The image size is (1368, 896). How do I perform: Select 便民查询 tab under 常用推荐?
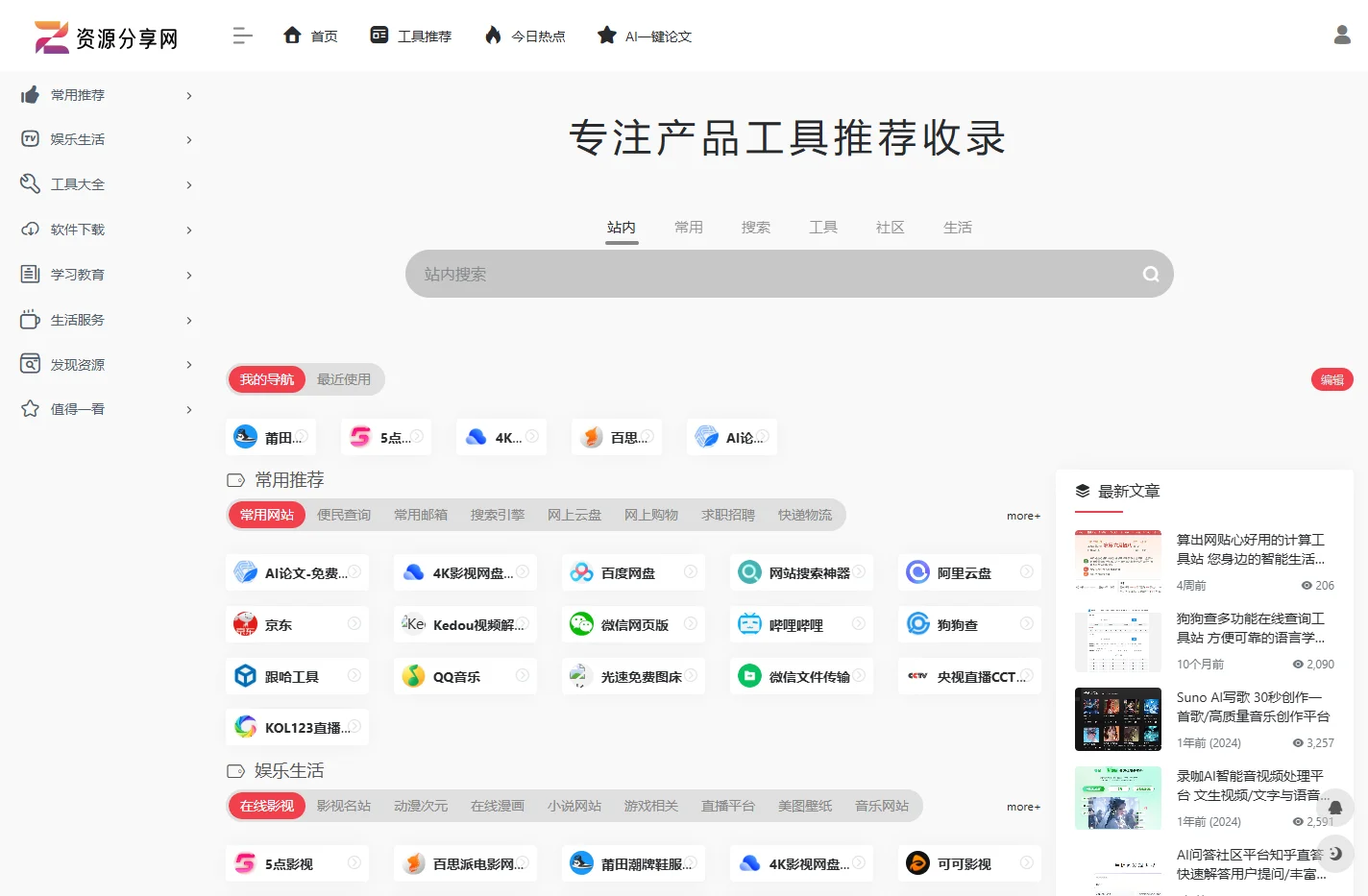[x=344, y=515]
